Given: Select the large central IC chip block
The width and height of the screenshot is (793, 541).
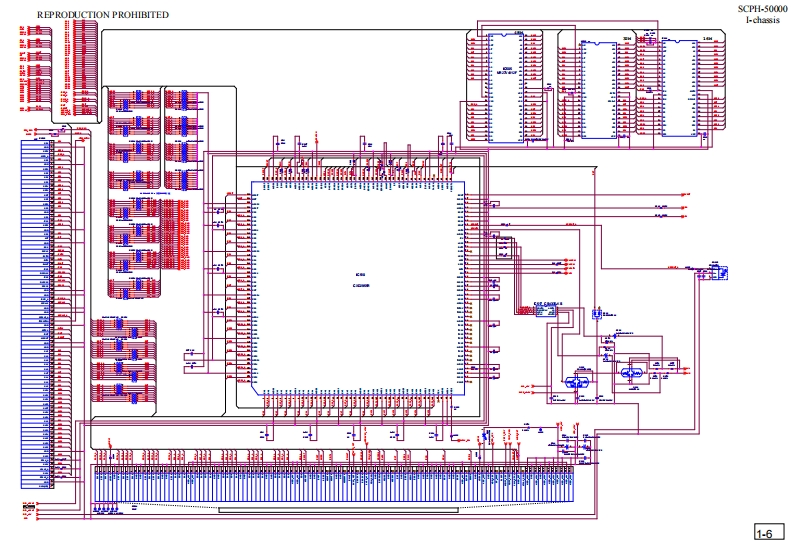Looking at the screenshot, I should 360,285.
